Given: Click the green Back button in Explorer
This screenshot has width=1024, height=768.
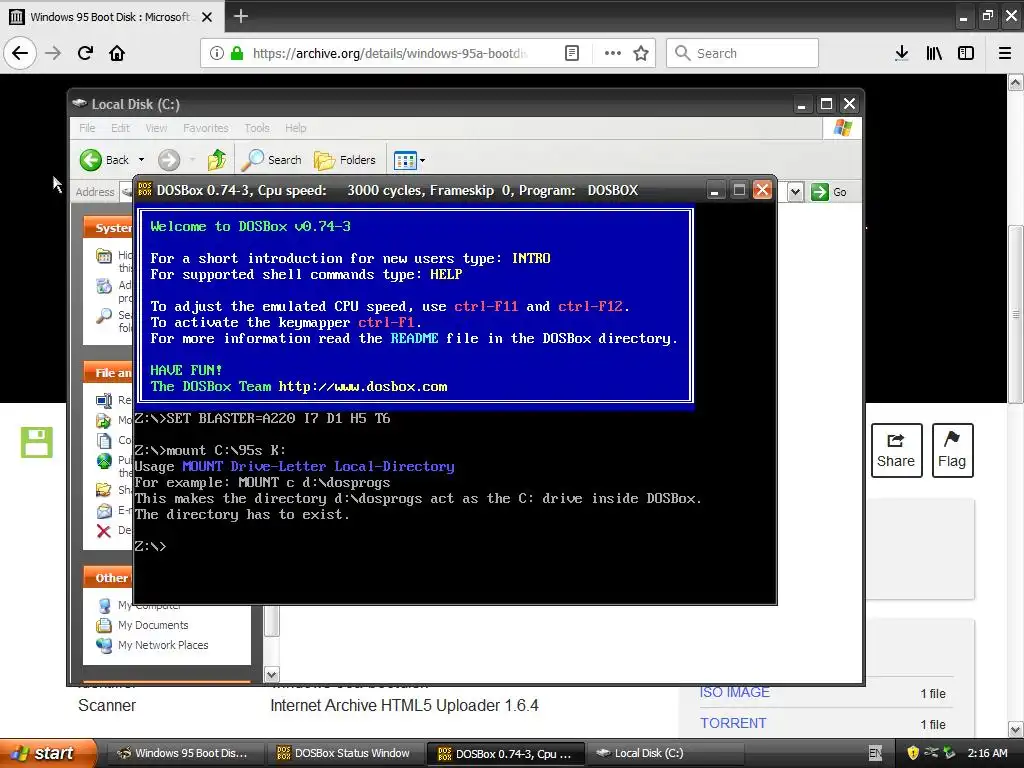Looking at the screenshot, I should pyautogui.click(x=104, y=159).
